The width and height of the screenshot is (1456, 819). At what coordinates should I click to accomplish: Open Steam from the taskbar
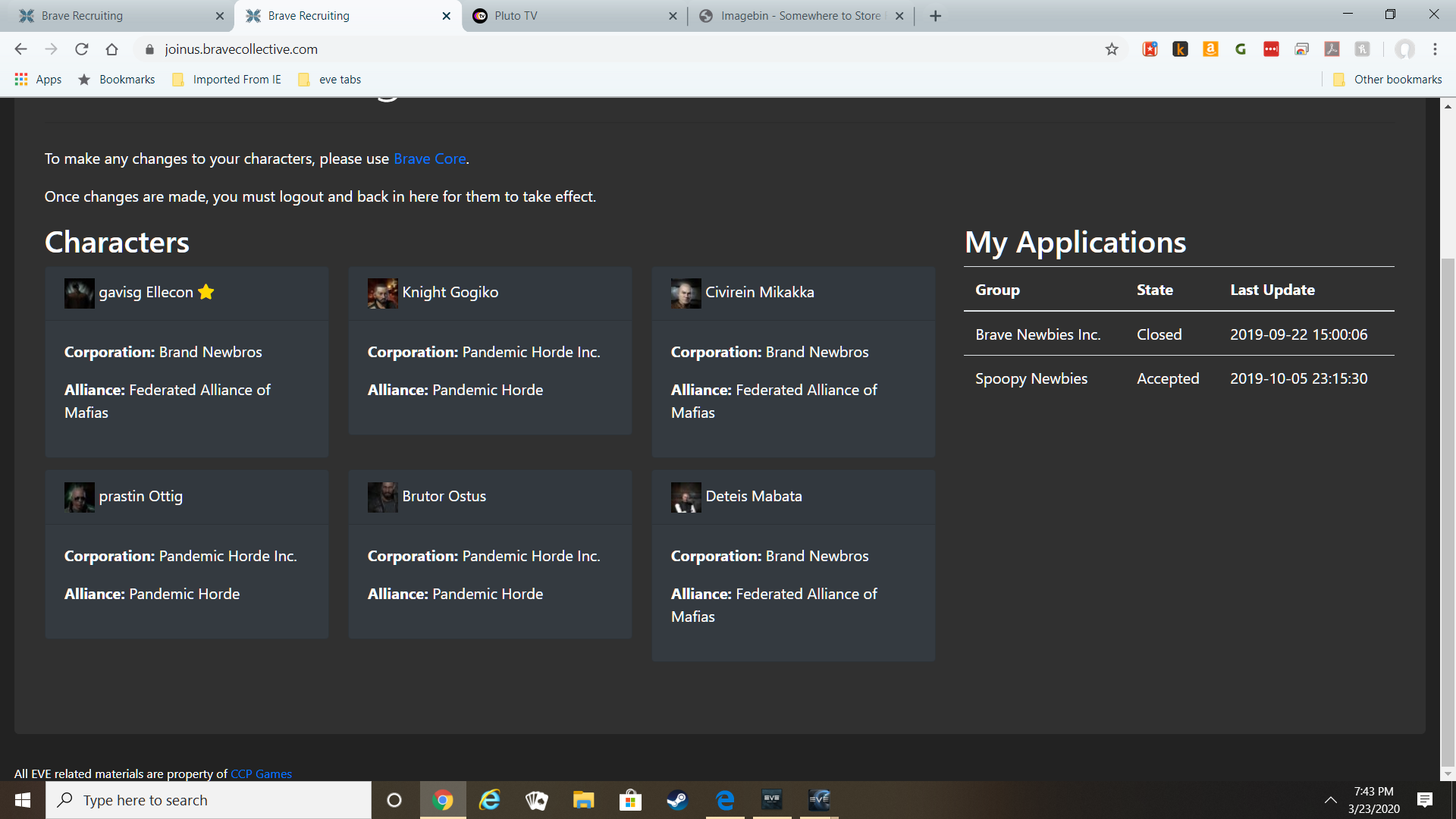pyautogui.click(x=677, y=800)
